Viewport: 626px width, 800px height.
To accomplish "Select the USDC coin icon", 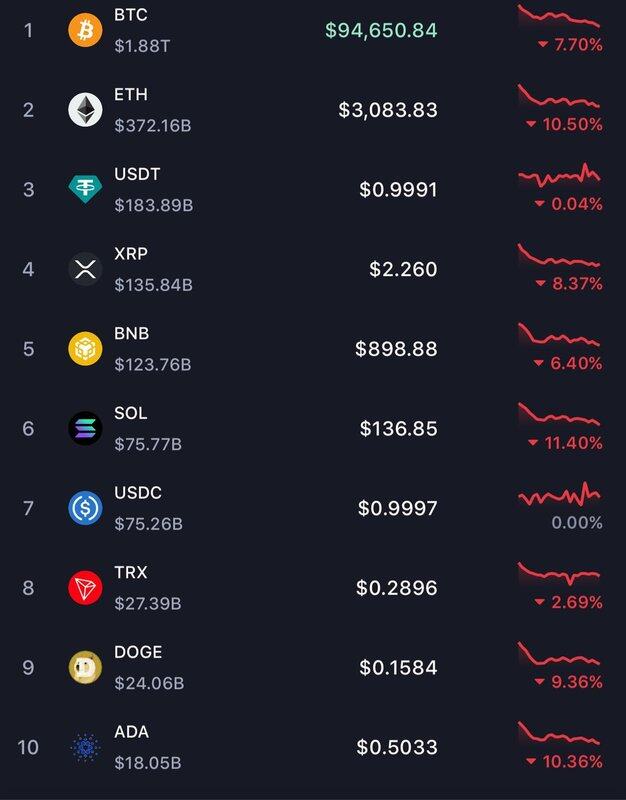I will 85,508.
